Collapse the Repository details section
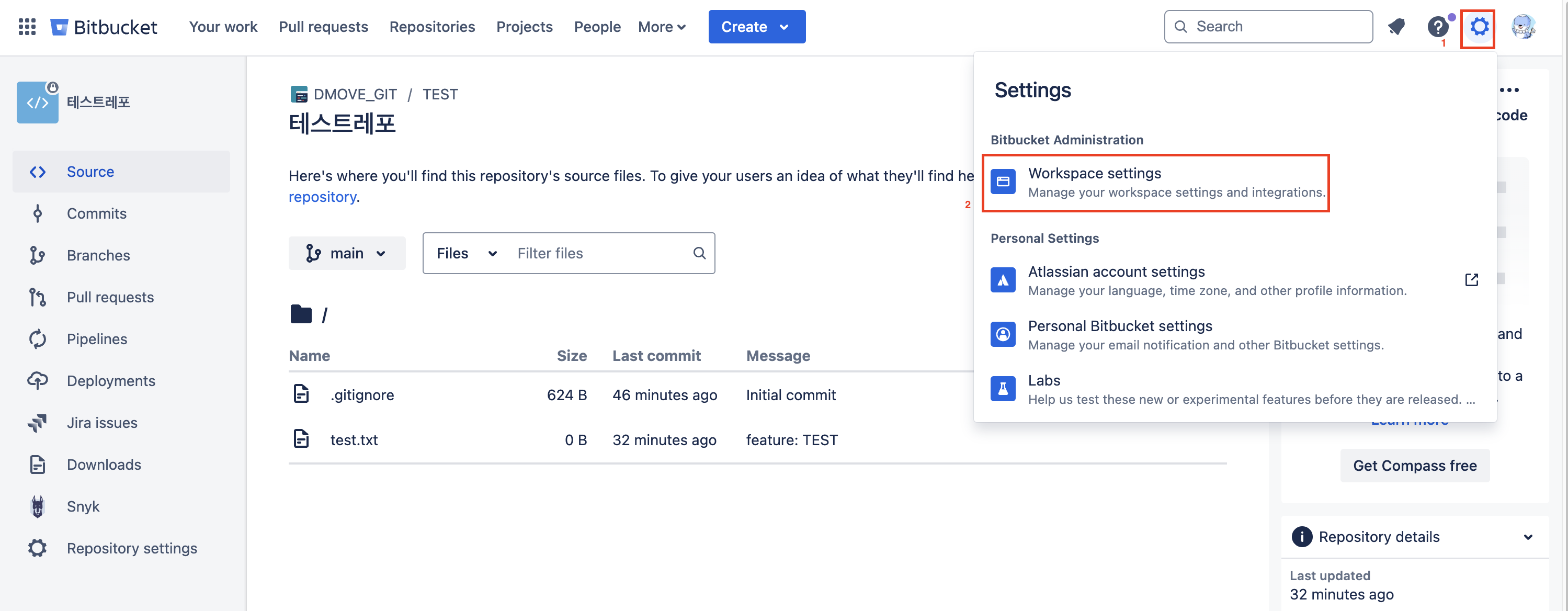The image size is (1568, 611). tap(1527, 537)
